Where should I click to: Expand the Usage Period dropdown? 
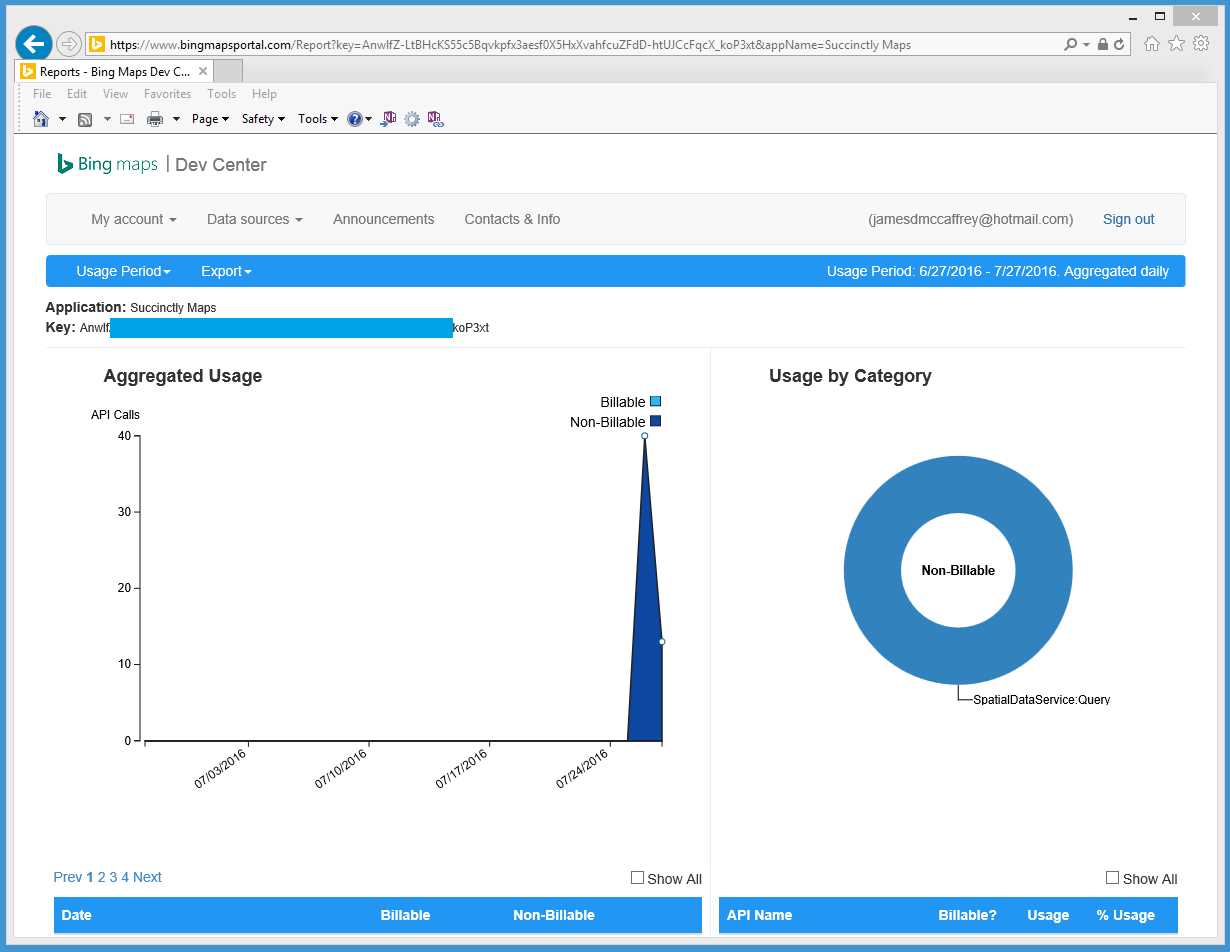(x=123, y=271)
